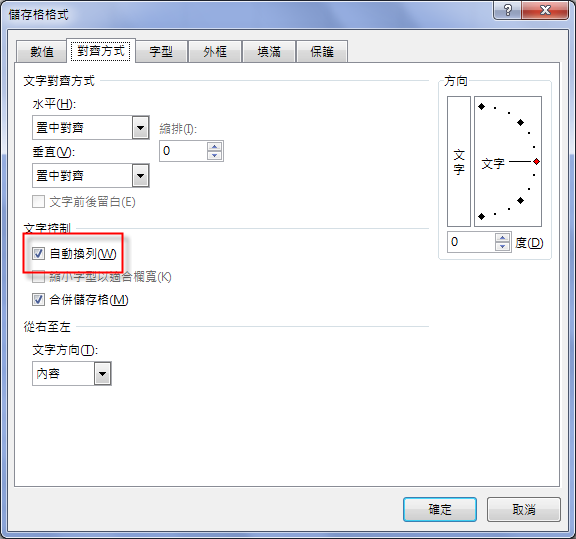The image size is (576, 539).
Task: Click the red diamond in orientation dial
Action: [x=536, y=161]
